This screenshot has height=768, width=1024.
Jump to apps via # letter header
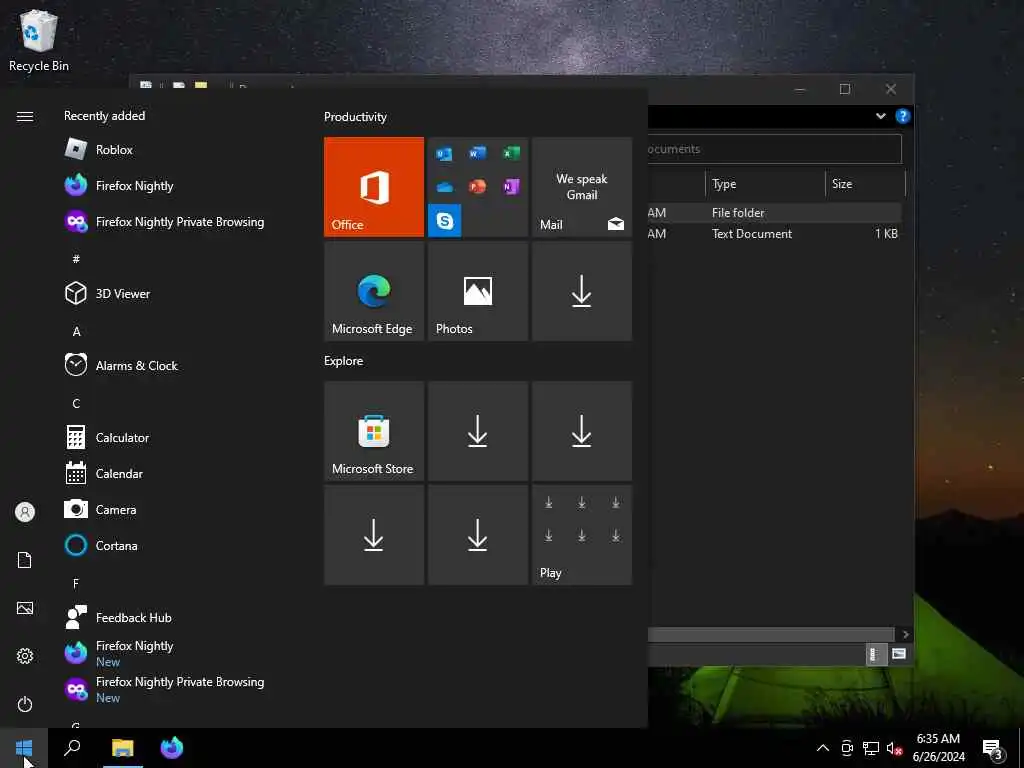(76, 259)
